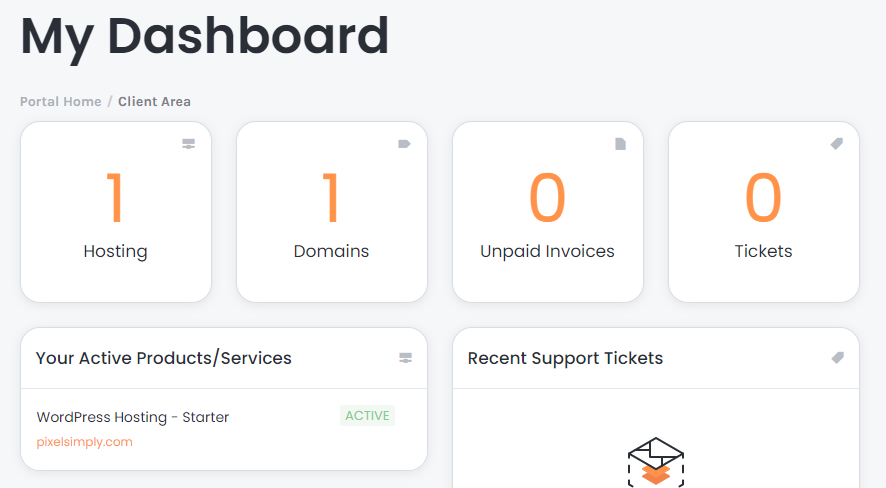
Task: Click ticket icon in Recent Support Tickets header
Action: 838,358
